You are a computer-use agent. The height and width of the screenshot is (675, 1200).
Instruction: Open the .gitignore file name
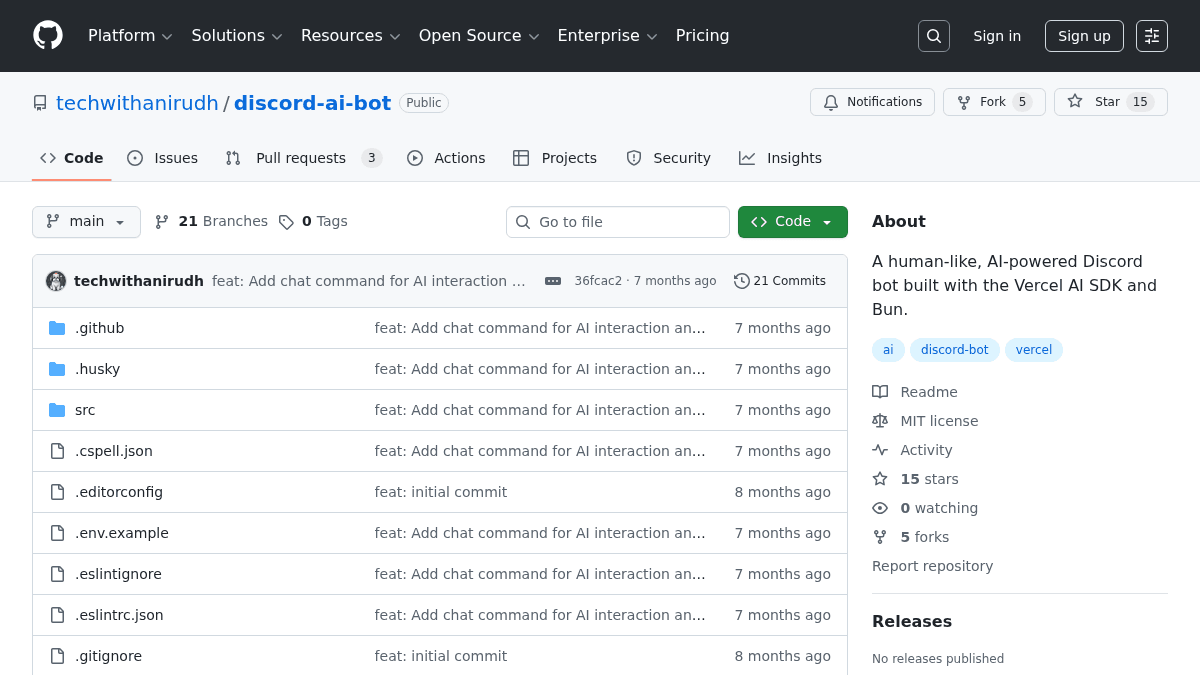tap(108, 656)
